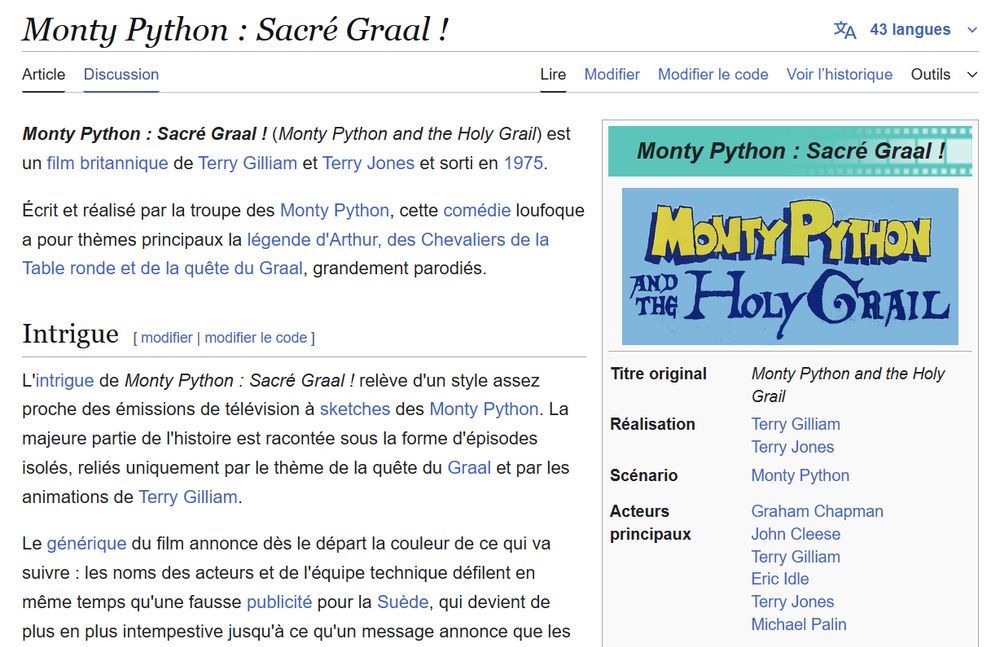1000x647 pixels.
Task: Open the Terry Gilliam link in intro sentence
Action: (x=247, y=163)
